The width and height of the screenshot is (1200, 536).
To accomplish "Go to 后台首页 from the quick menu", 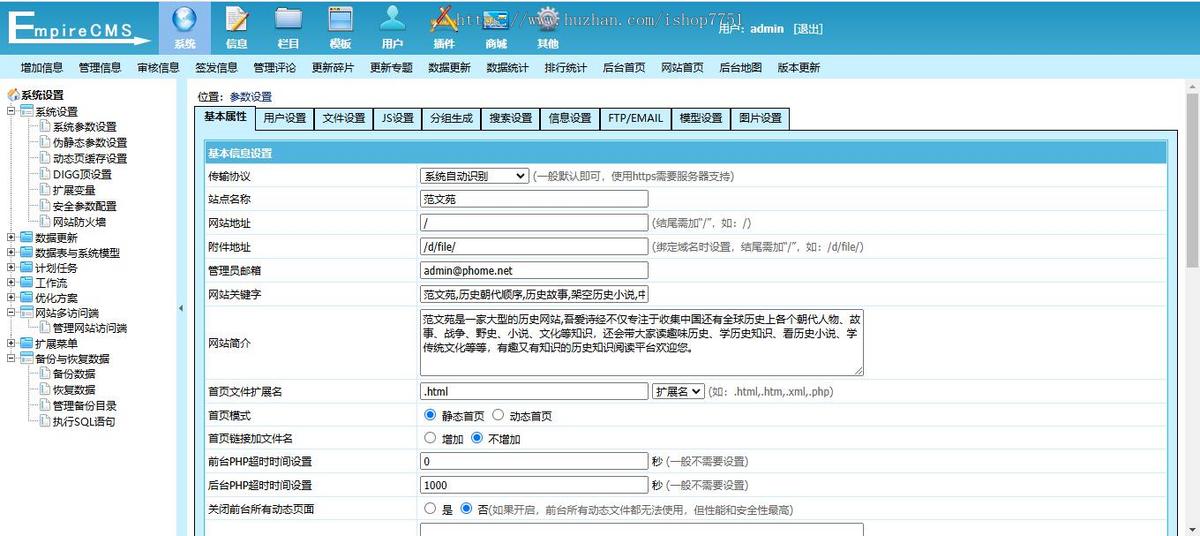I will pos(624,68).
